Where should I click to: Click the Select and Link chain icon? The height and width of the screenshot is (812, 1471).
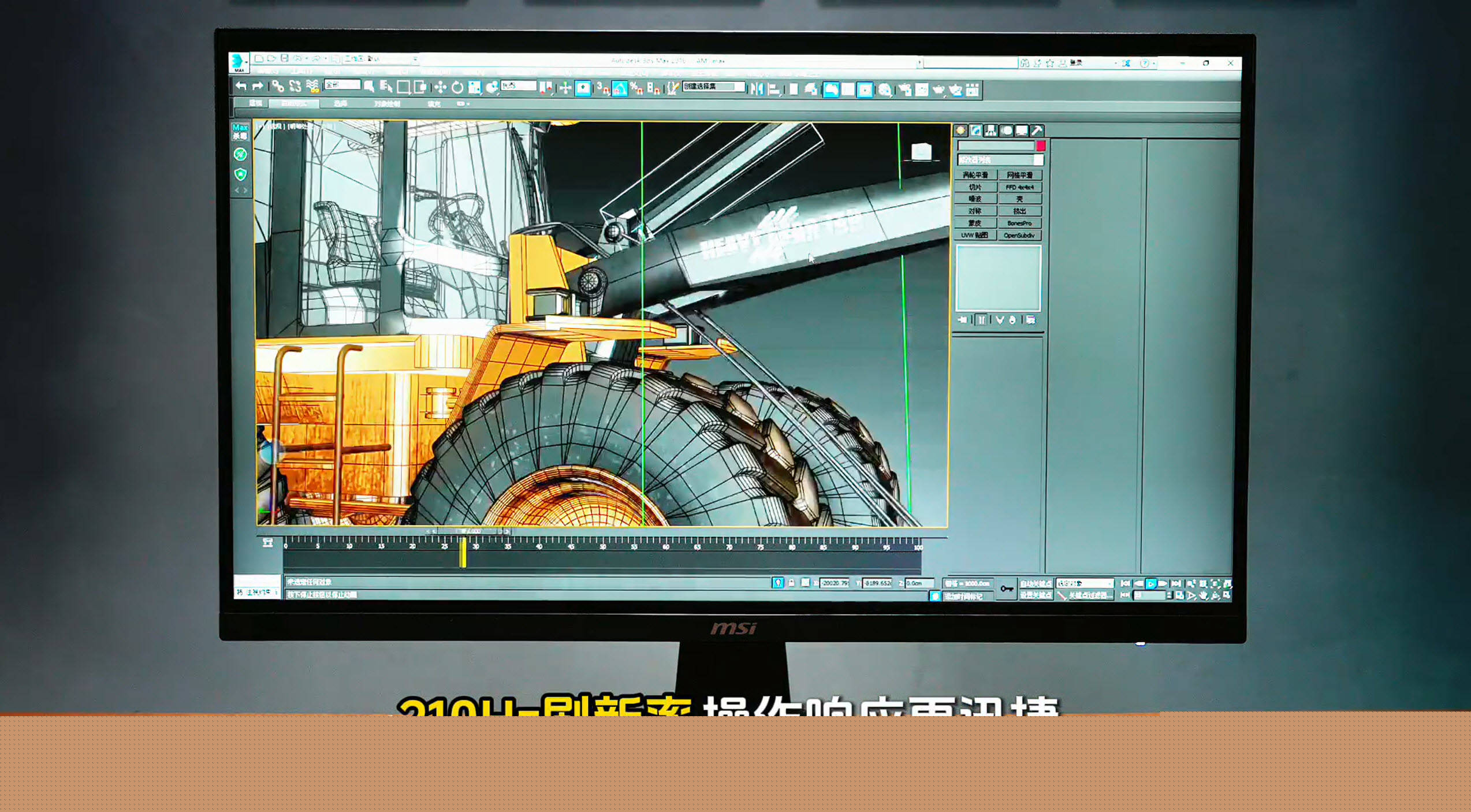click(278, 87)
